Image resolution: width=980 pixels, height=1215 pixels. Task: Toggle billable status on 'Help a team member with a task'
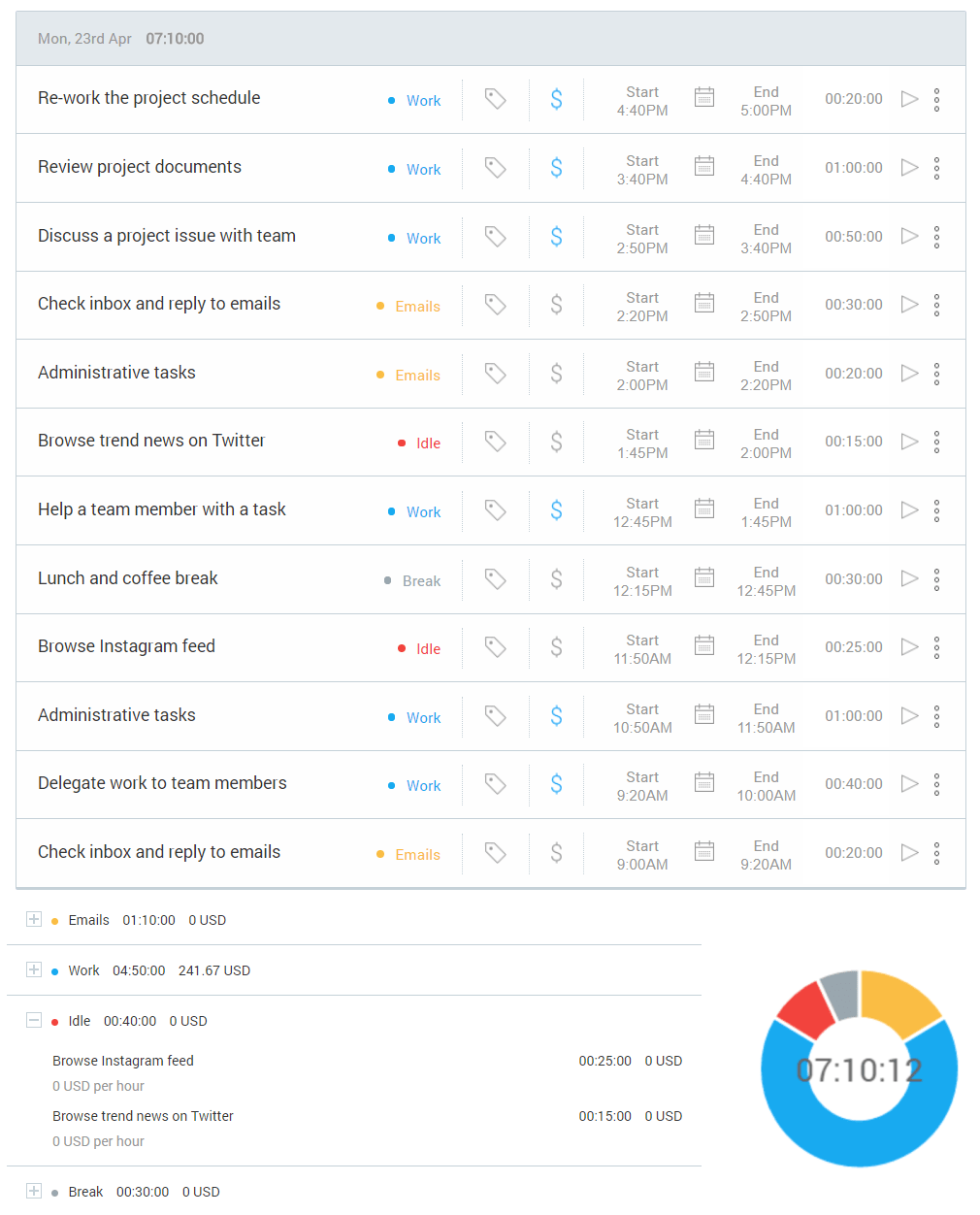coord(556,509)
